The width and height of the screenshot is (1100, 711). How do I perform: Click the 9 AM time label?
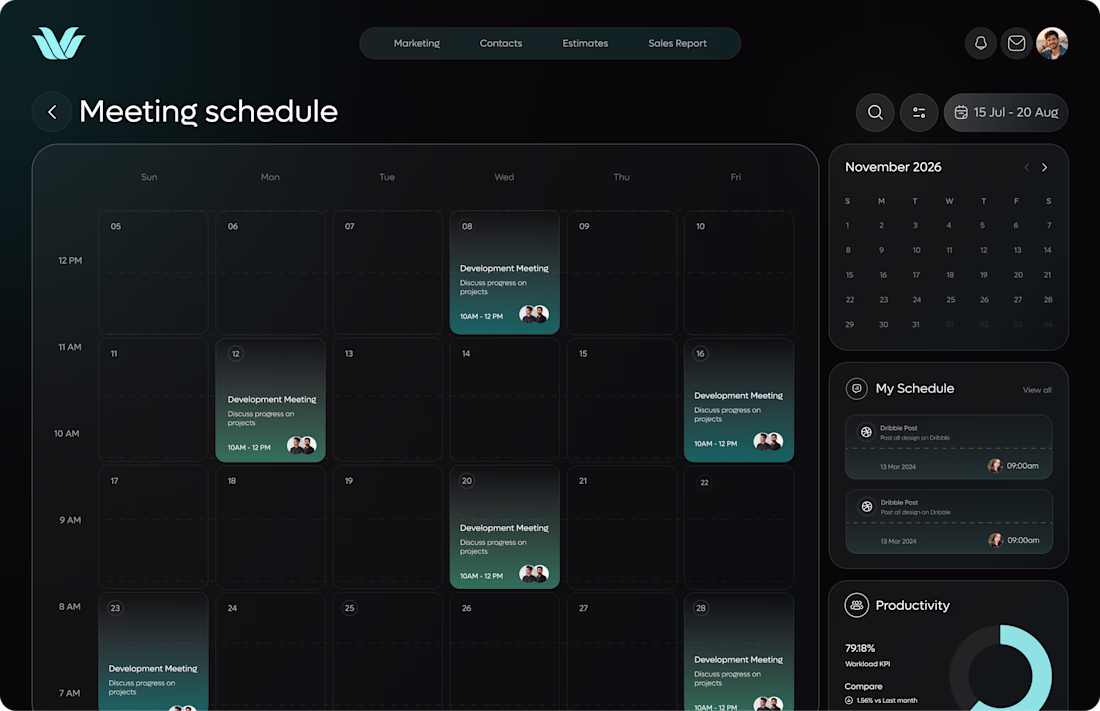click(x=70, y=520)
